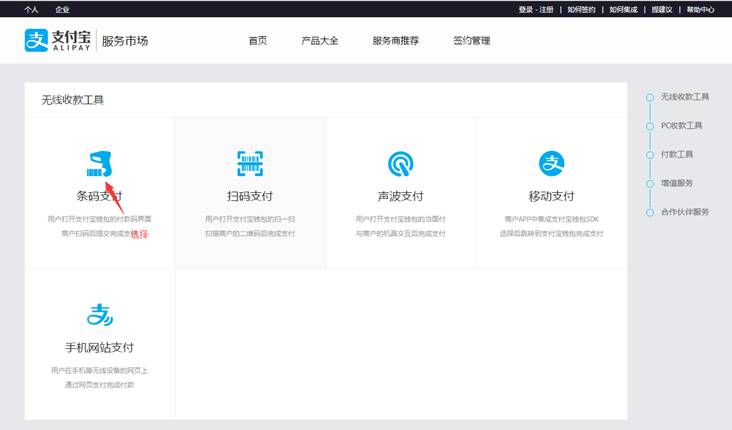Select the 扫码支付 title text
The height and width of the screenshot is (430, 732).
click(250, 196)
